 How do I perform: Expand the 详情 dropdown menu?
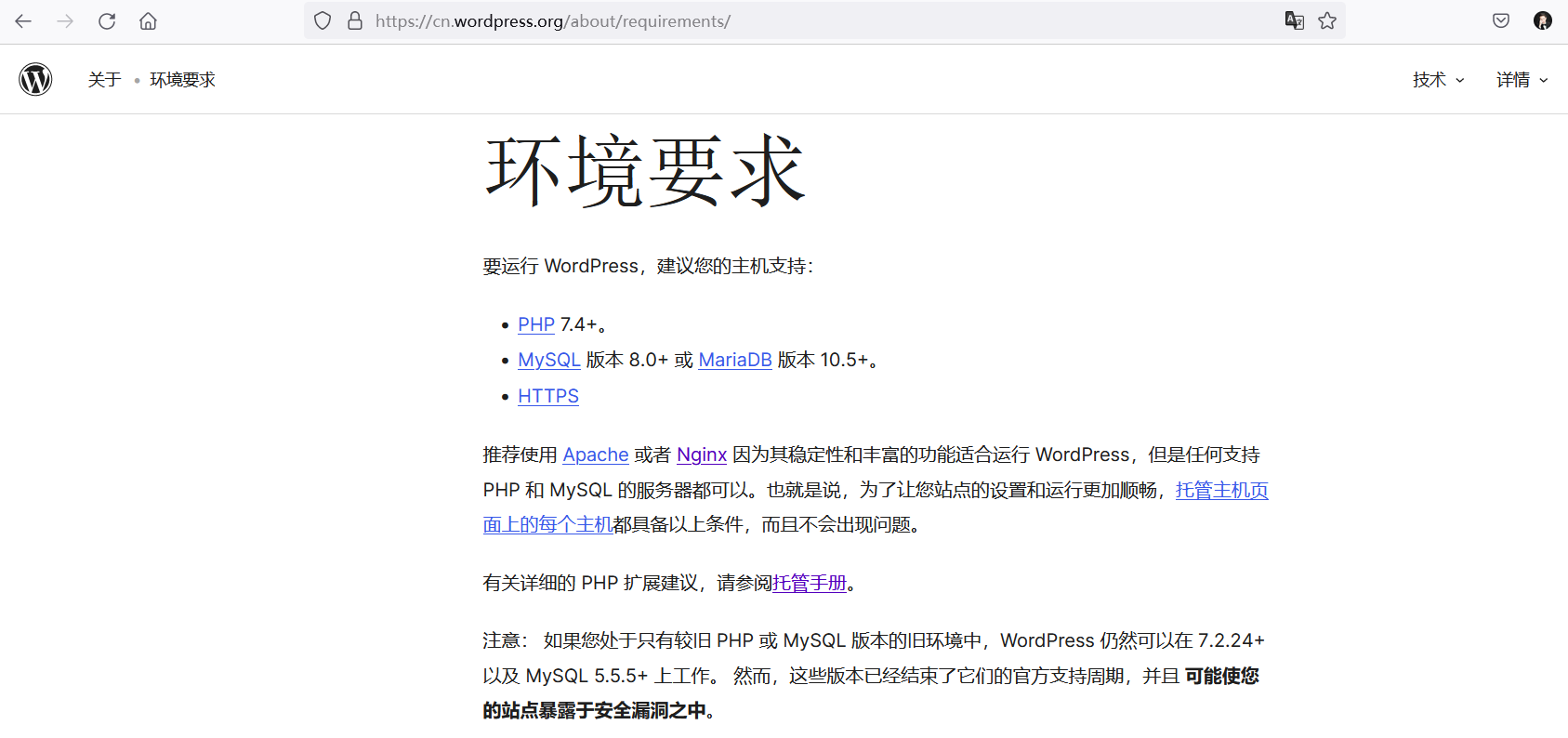1522,80
